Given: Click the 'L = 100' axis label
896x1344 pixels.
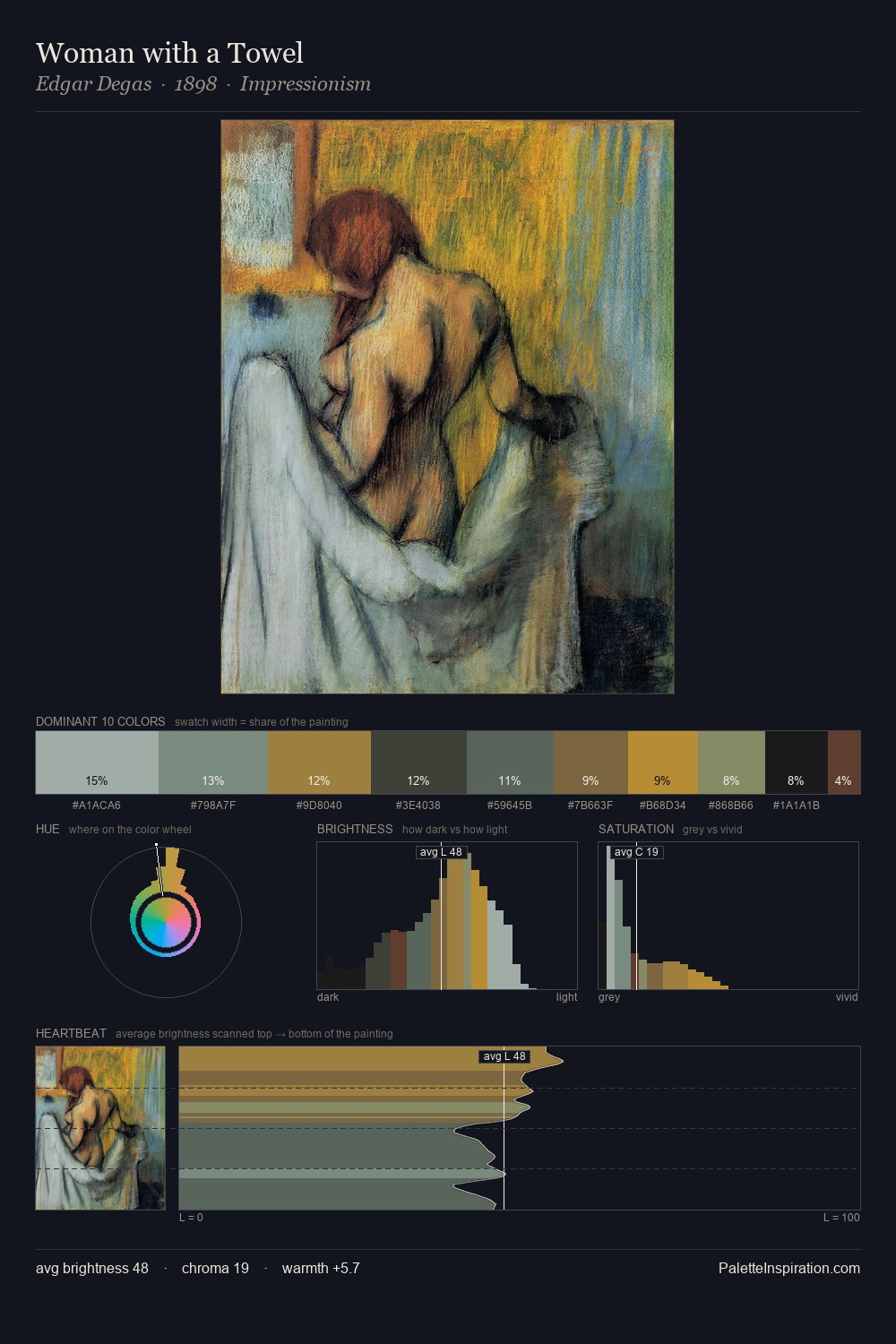Looking at the screenshot, I should [x=841, y=1218].
